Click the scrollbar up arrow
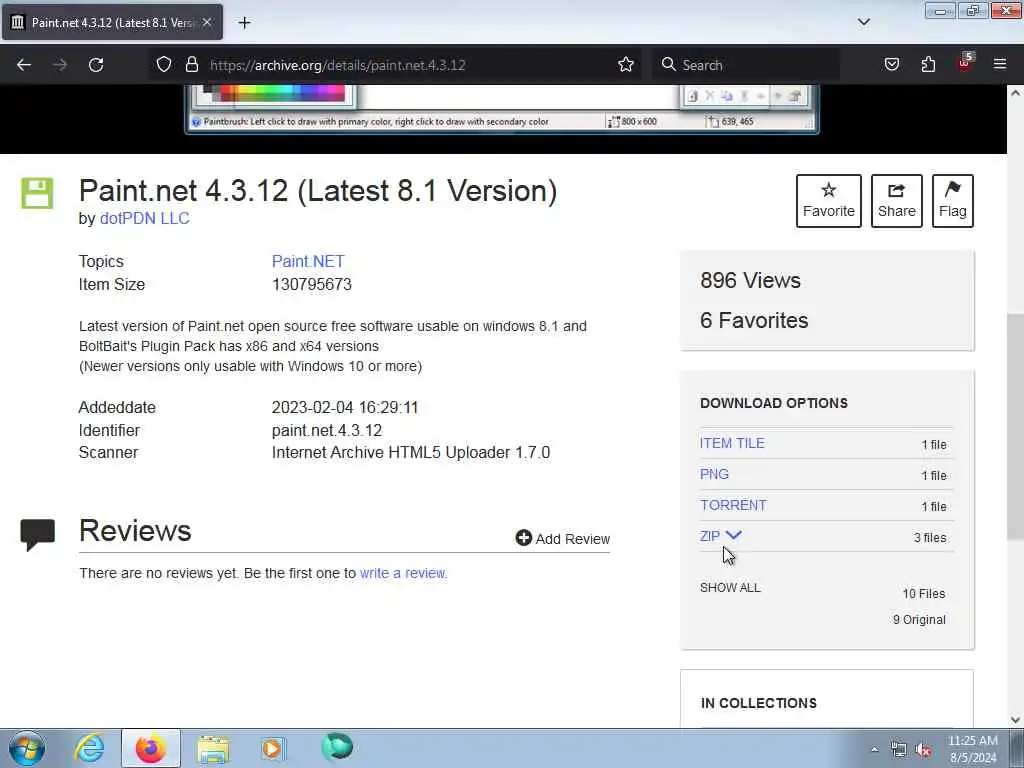Image resolution: width=1024 pixels, height=768 pixels. coord(1016,93)
